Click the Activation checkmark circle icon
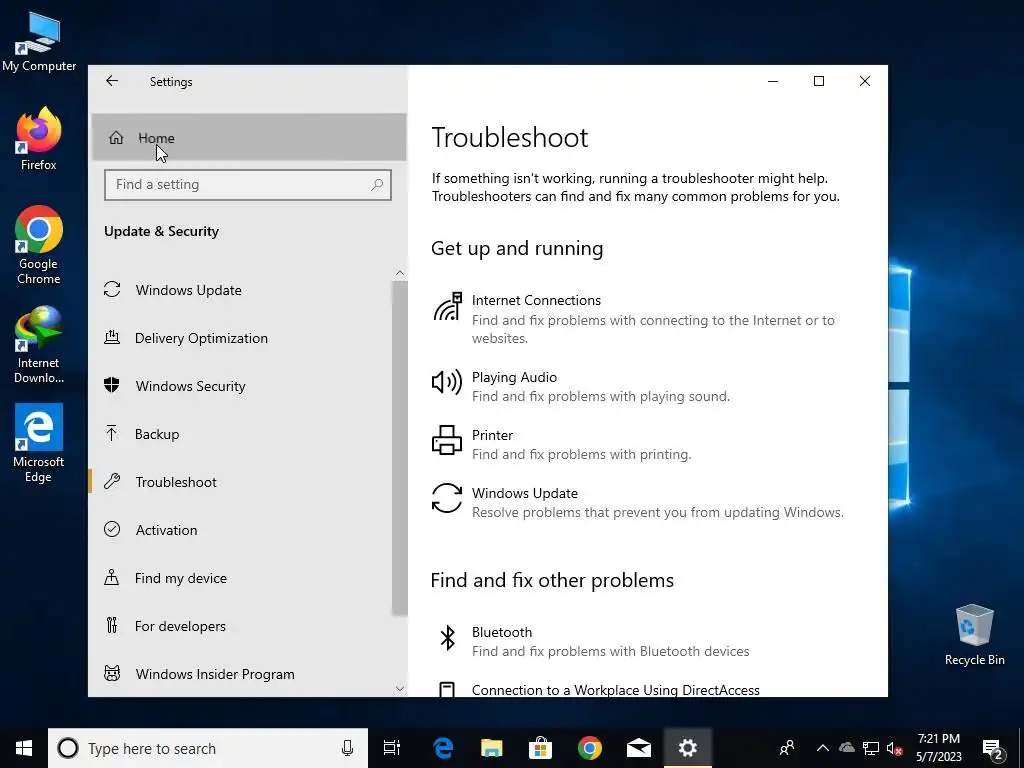Screen dimensions: 1024x768 point(112,529)
